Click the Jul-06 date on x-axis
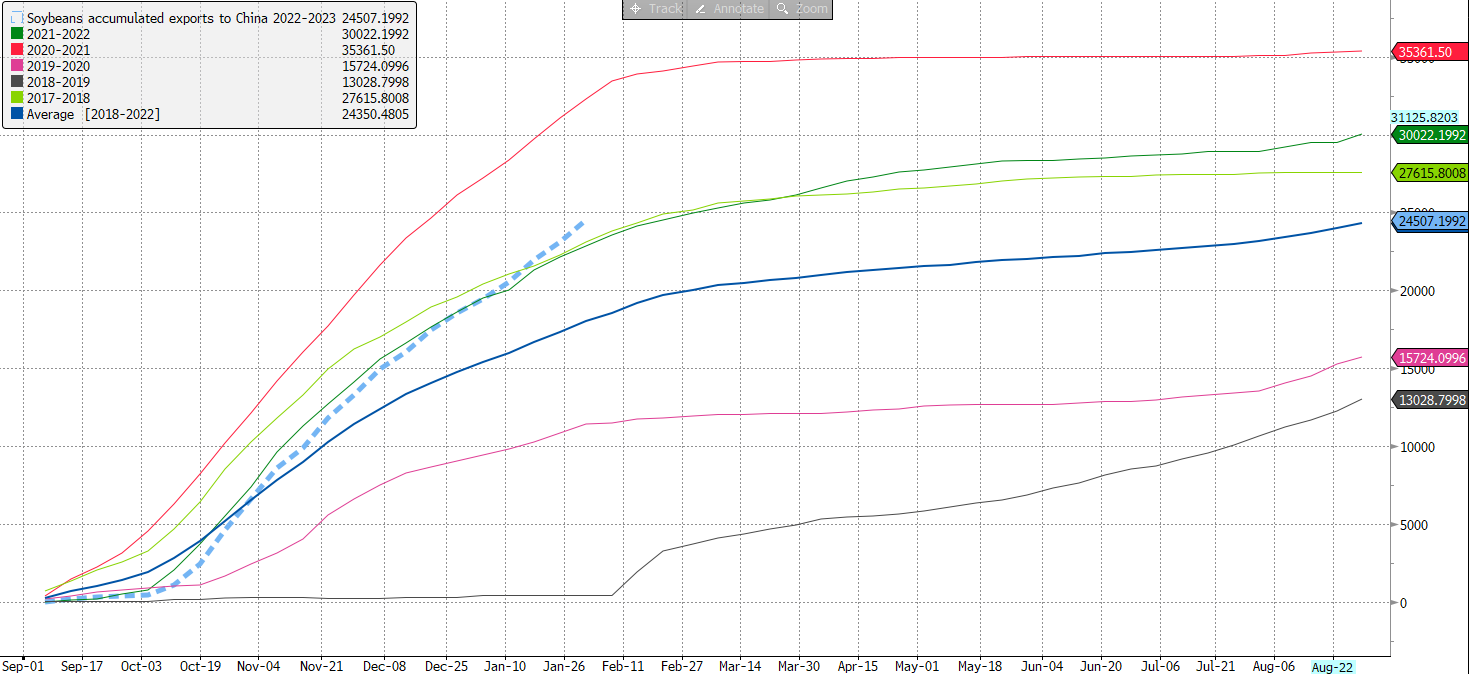This screenshot has width=1469, height=674. click(1160, 666)
